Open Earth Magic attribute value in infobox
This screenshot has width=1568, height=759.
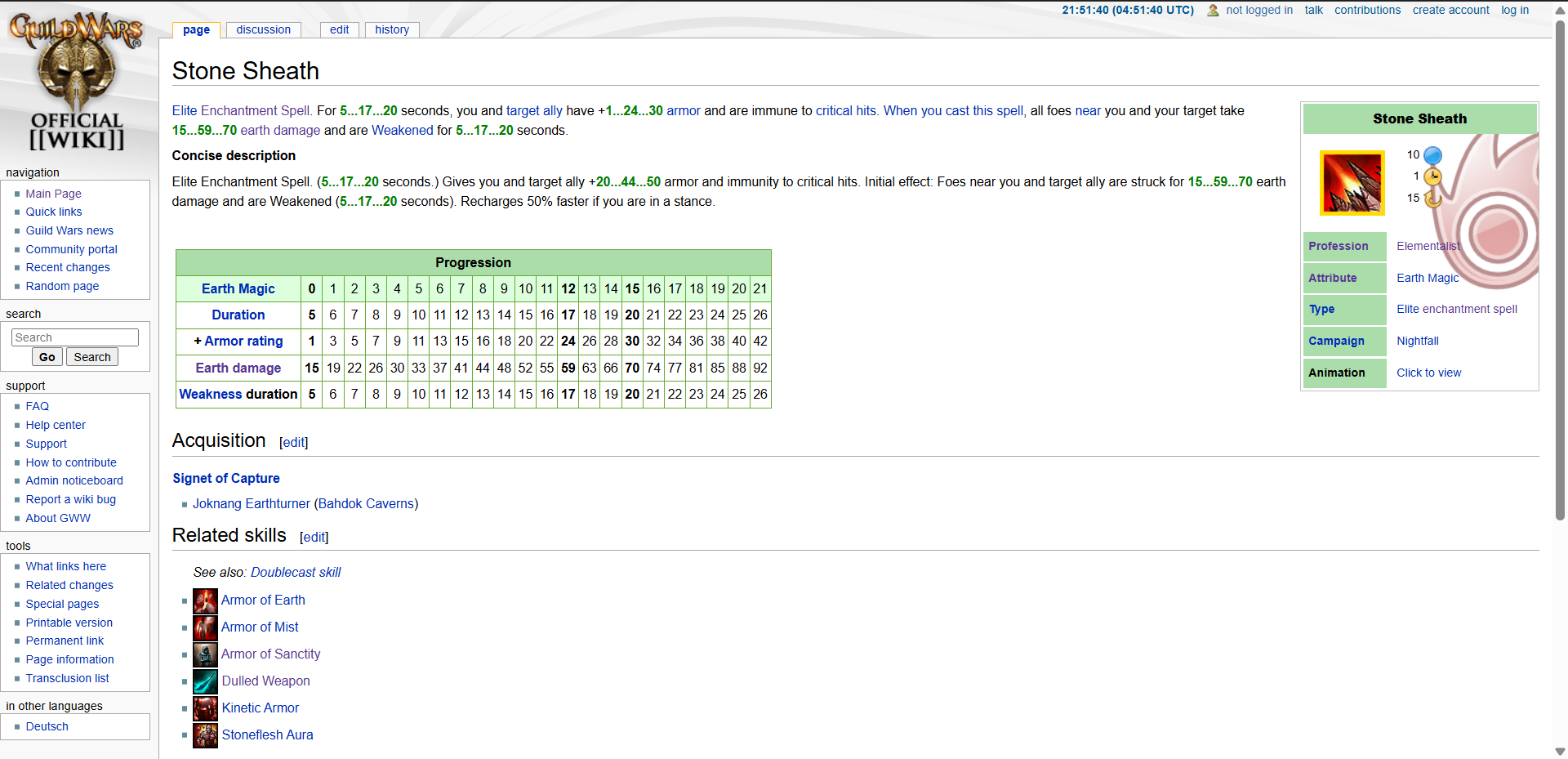1427,278
